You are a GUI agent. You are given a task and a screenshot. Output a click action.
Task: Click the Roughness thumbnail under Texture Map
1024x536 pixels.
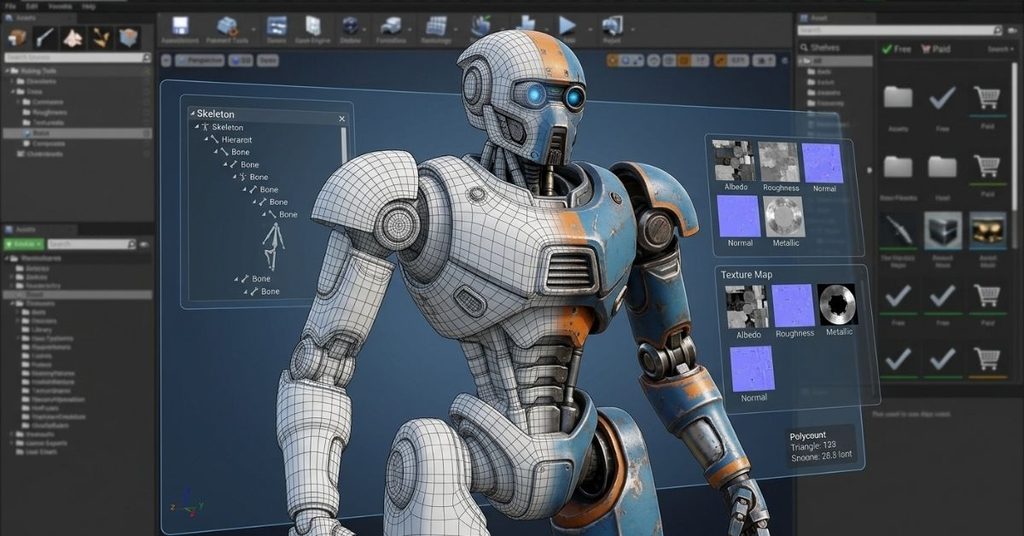793,306
